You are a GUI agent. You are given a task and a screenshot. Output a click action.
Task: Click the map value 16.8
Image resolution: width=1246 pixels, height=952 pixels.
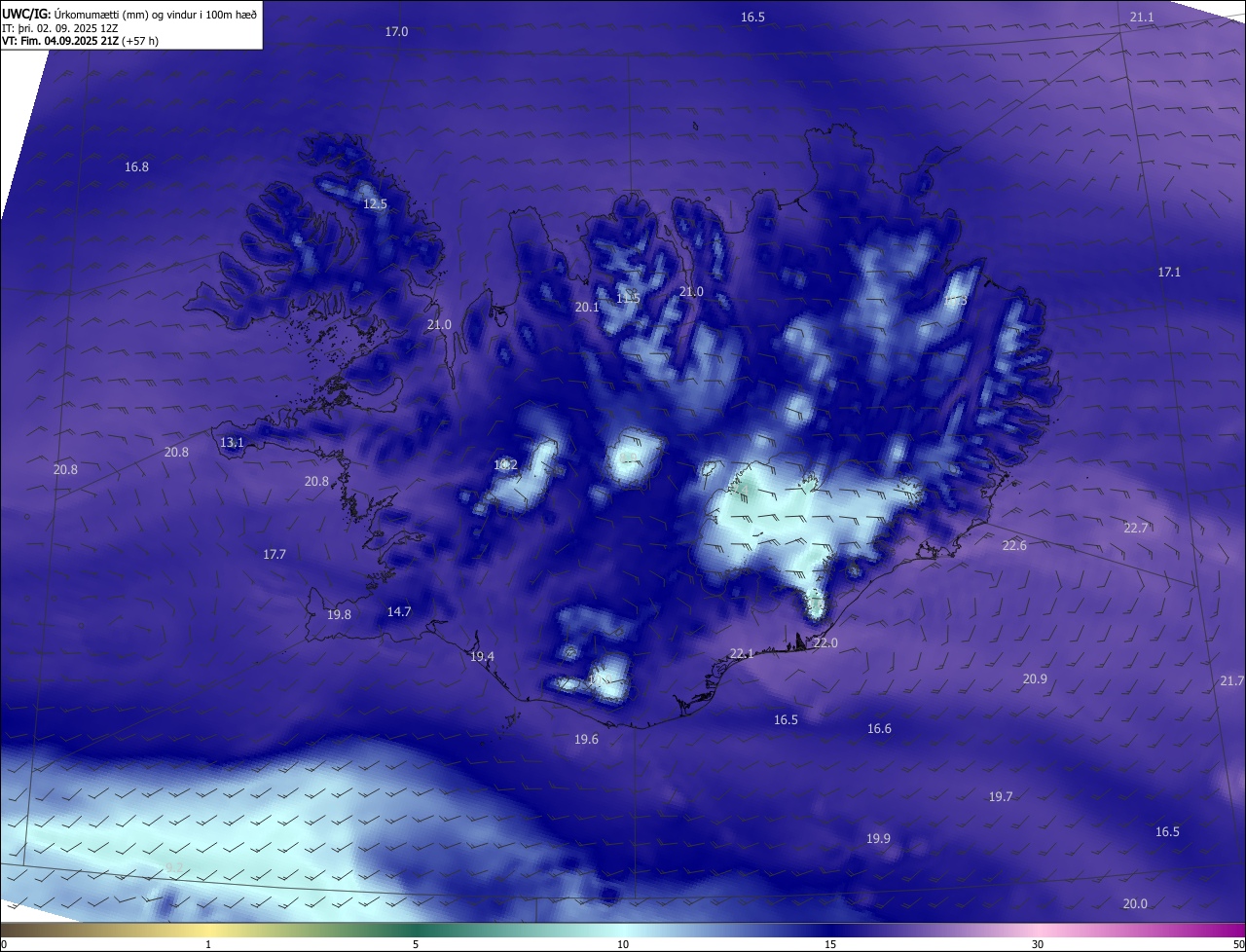coord(136,166)
